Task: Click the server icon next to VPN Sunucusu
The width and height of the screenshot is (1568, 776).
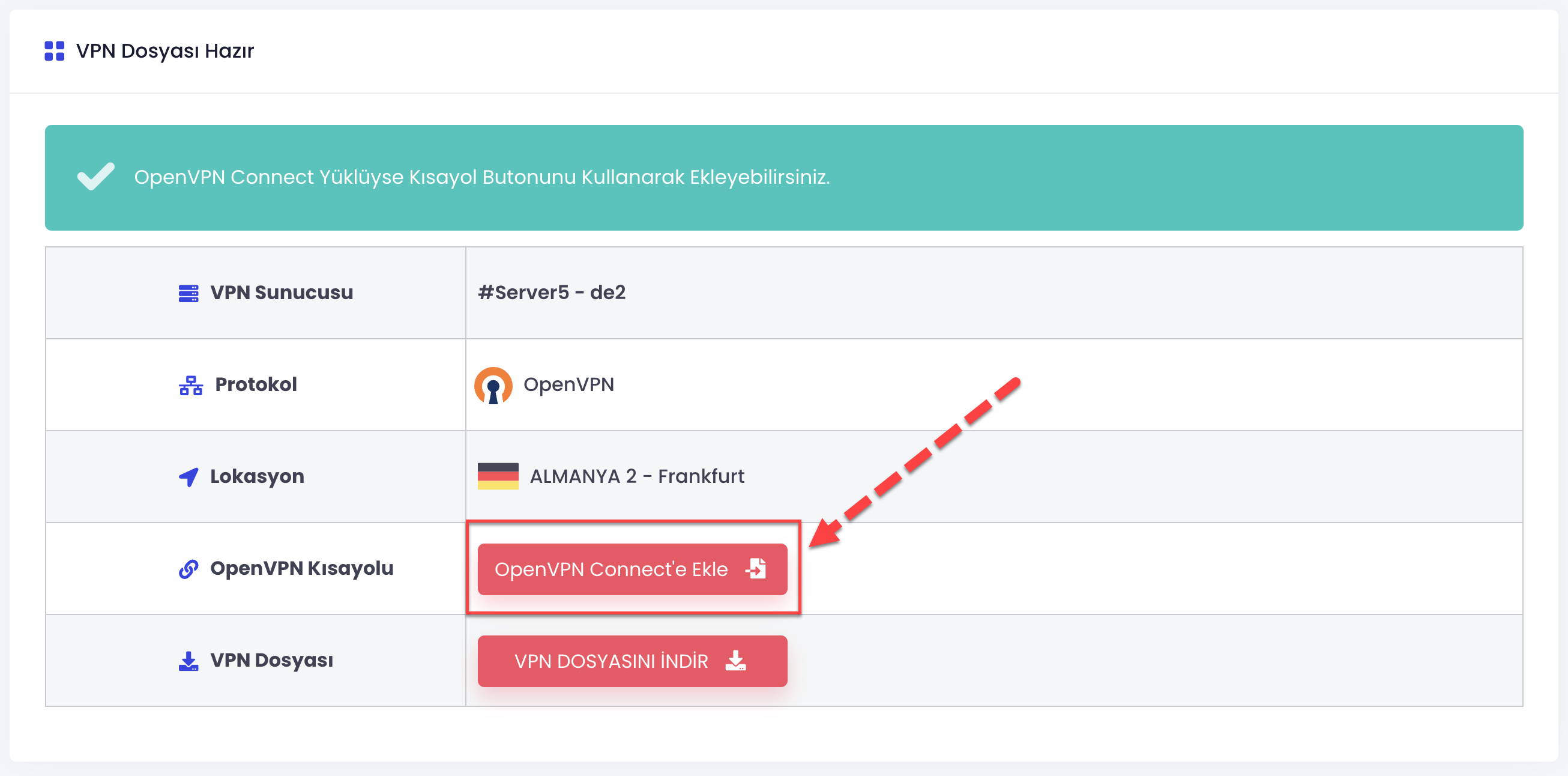Action: point(188,293)
